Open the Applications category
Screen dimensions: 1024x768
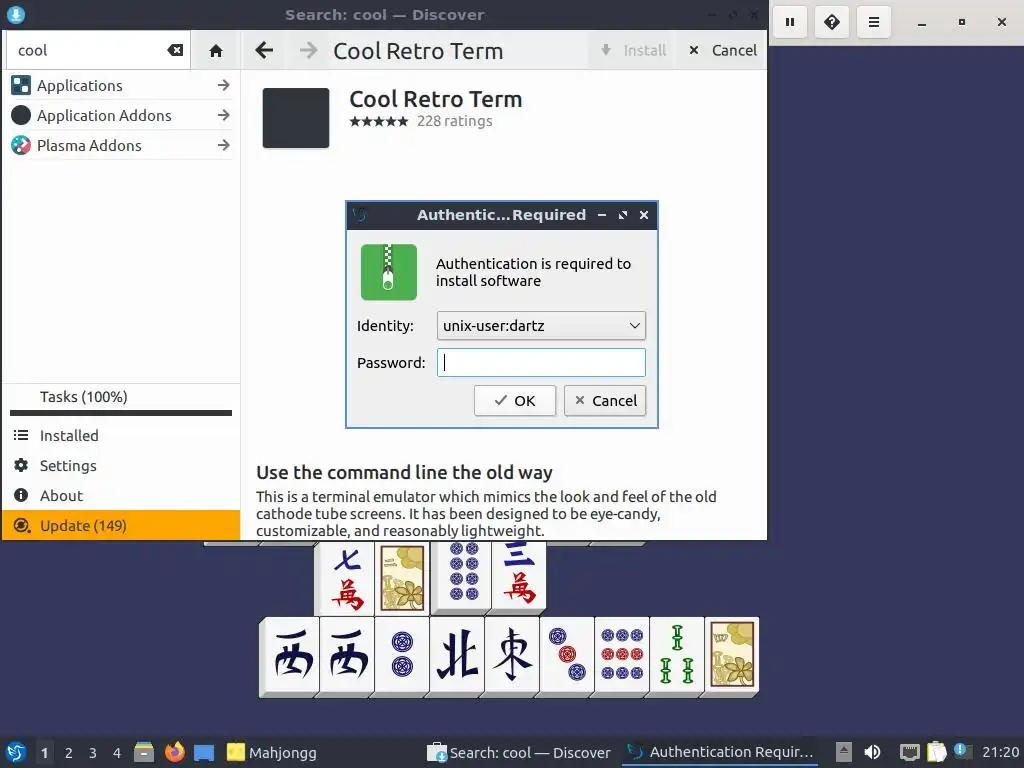point(121,86)
